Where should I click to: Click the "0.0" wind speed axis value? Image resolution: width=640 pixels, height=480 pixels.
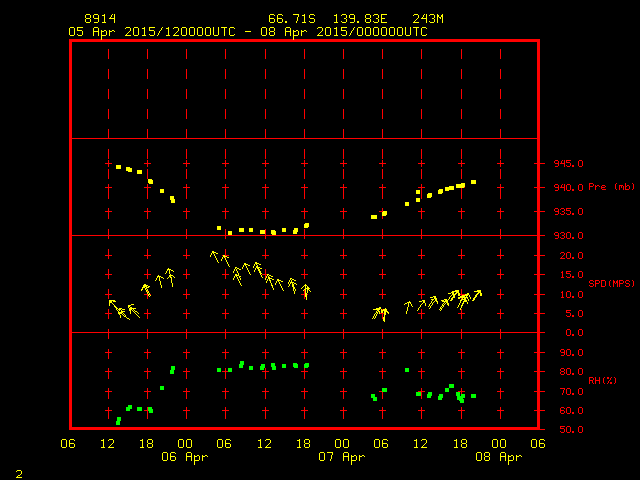point(574,333)
